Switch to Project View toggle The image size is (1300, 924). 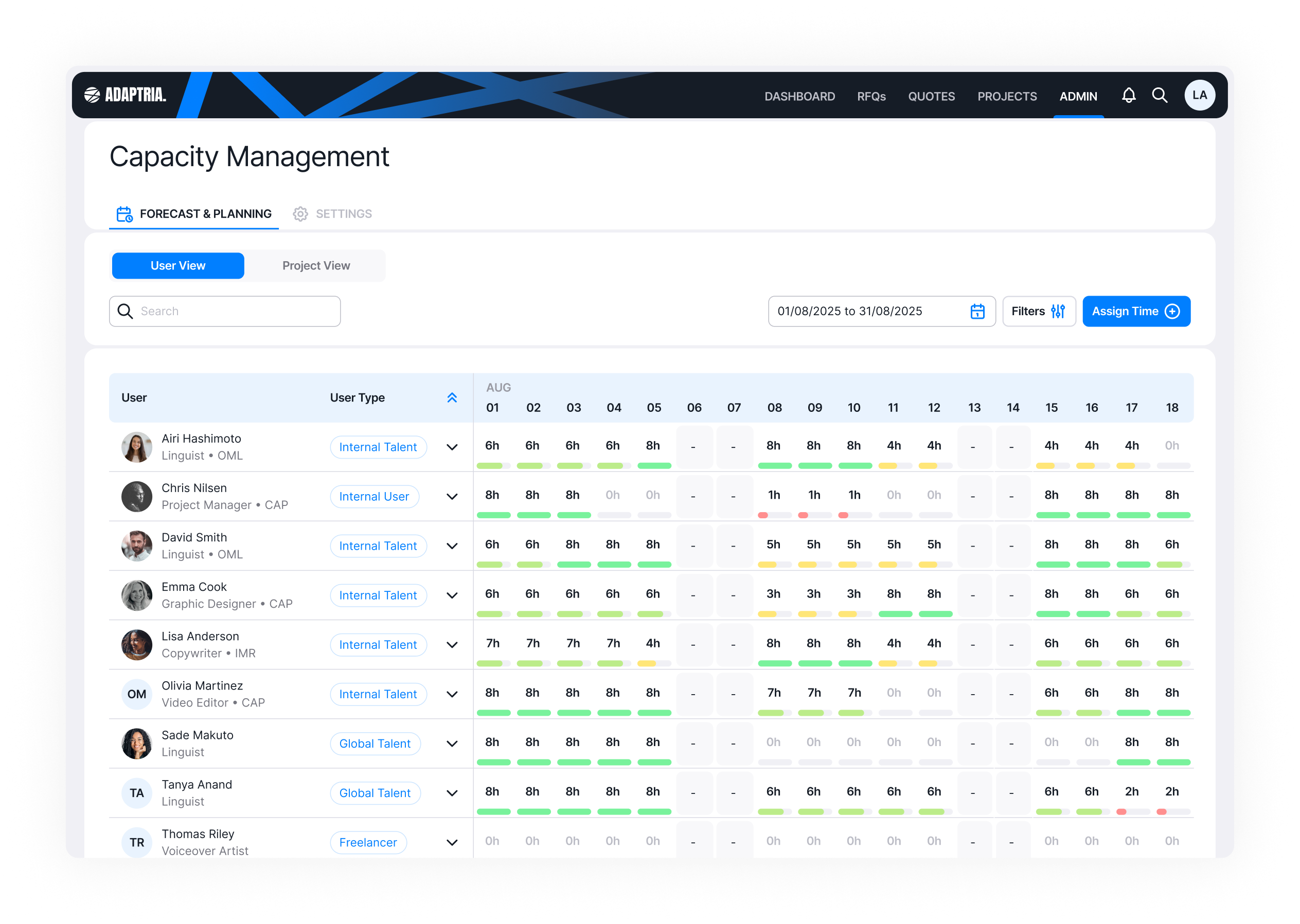point(316,266)
